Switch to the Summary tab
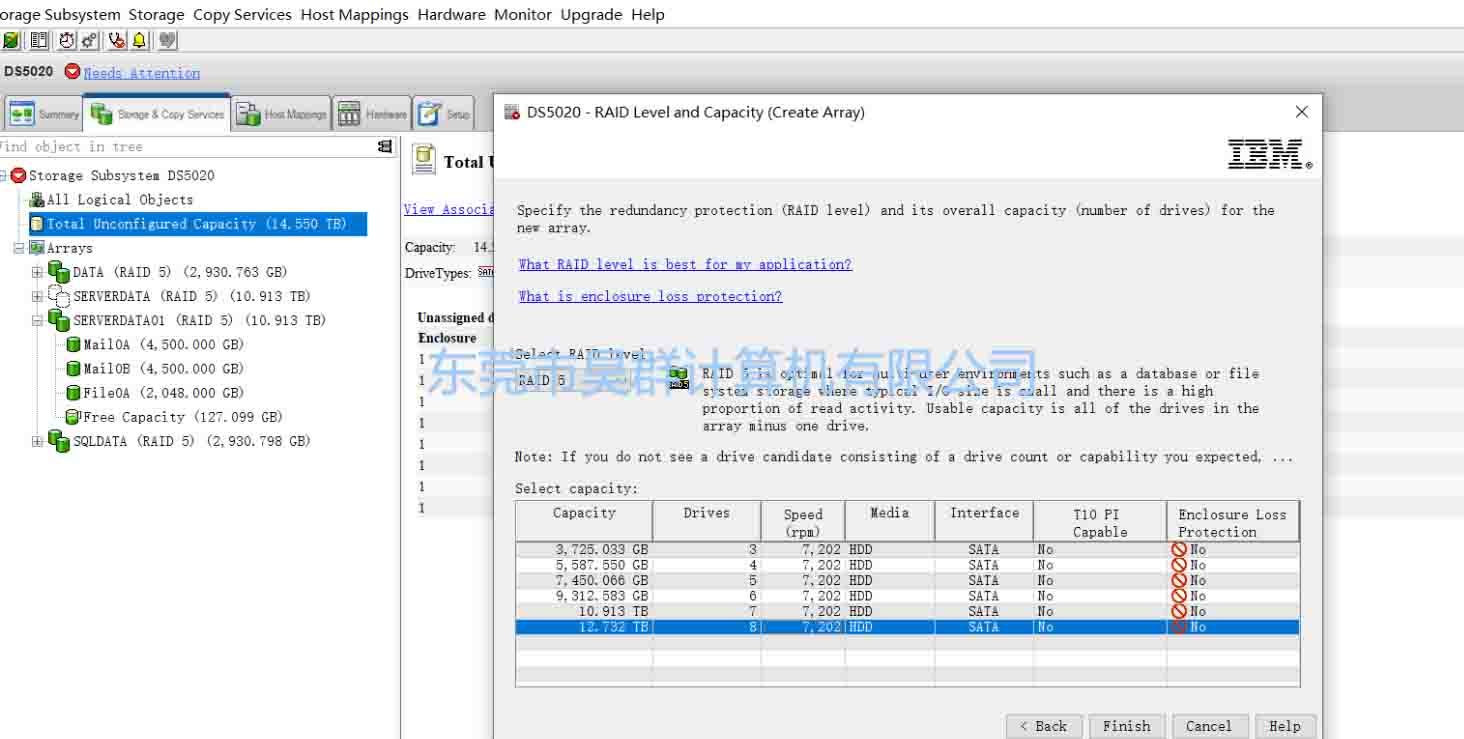Image resolution: width=1464 pixels, height=739 pixels. point(44,115)
